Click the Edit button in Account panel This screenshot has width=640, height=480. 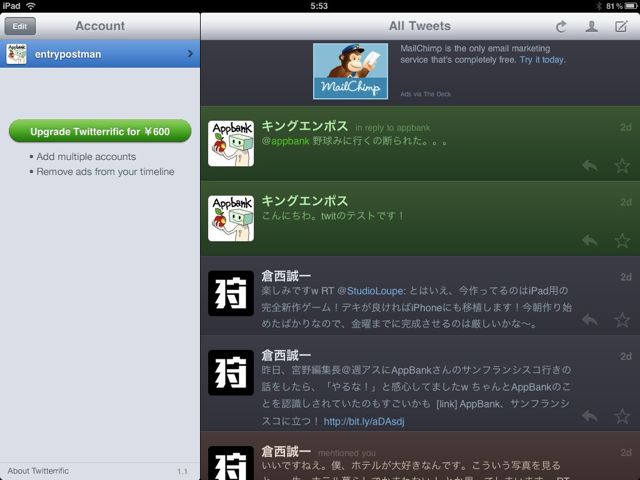click(20, 27)
